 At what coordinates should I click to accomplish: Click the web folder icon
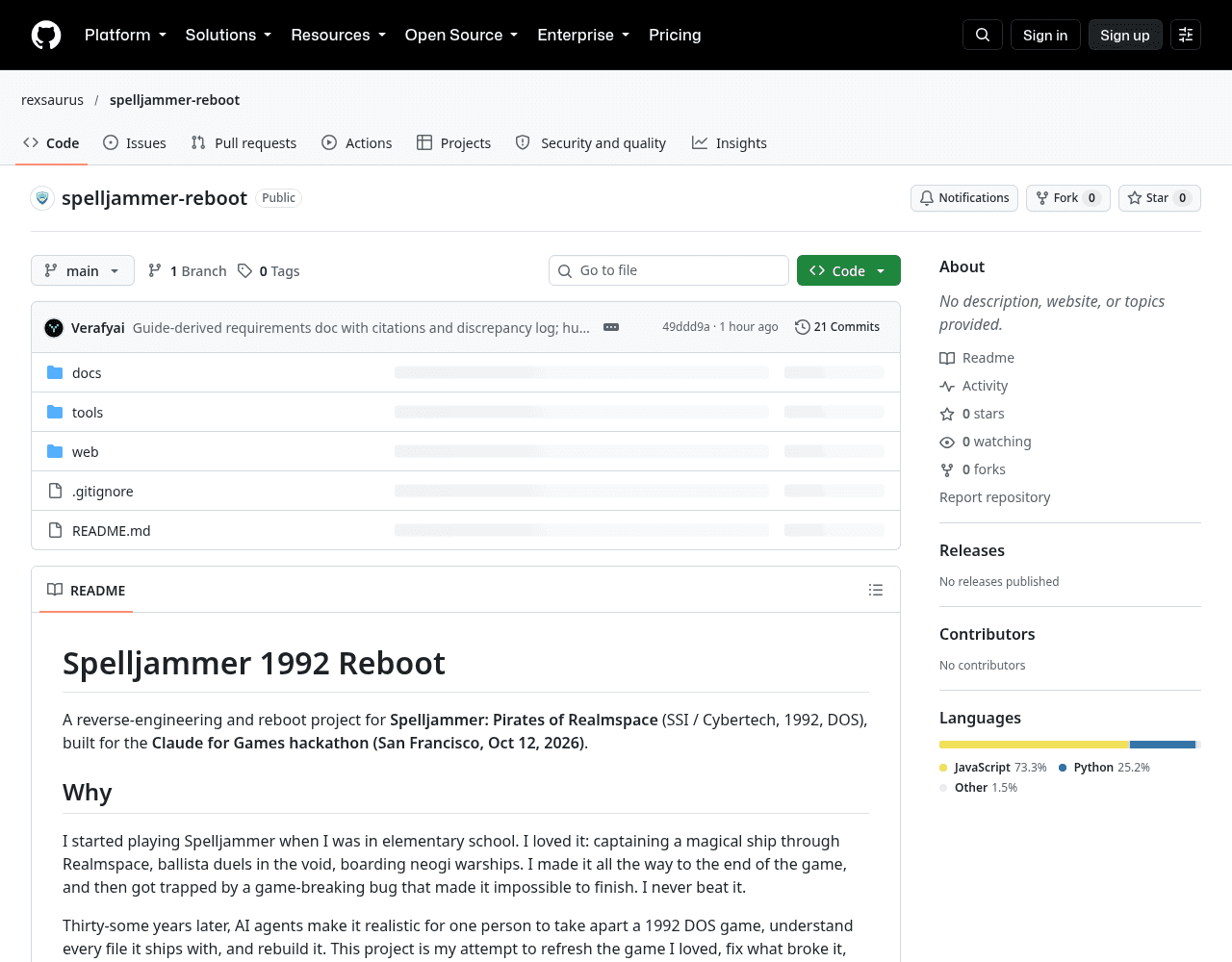pyautogui.click(x=55, y=451)
